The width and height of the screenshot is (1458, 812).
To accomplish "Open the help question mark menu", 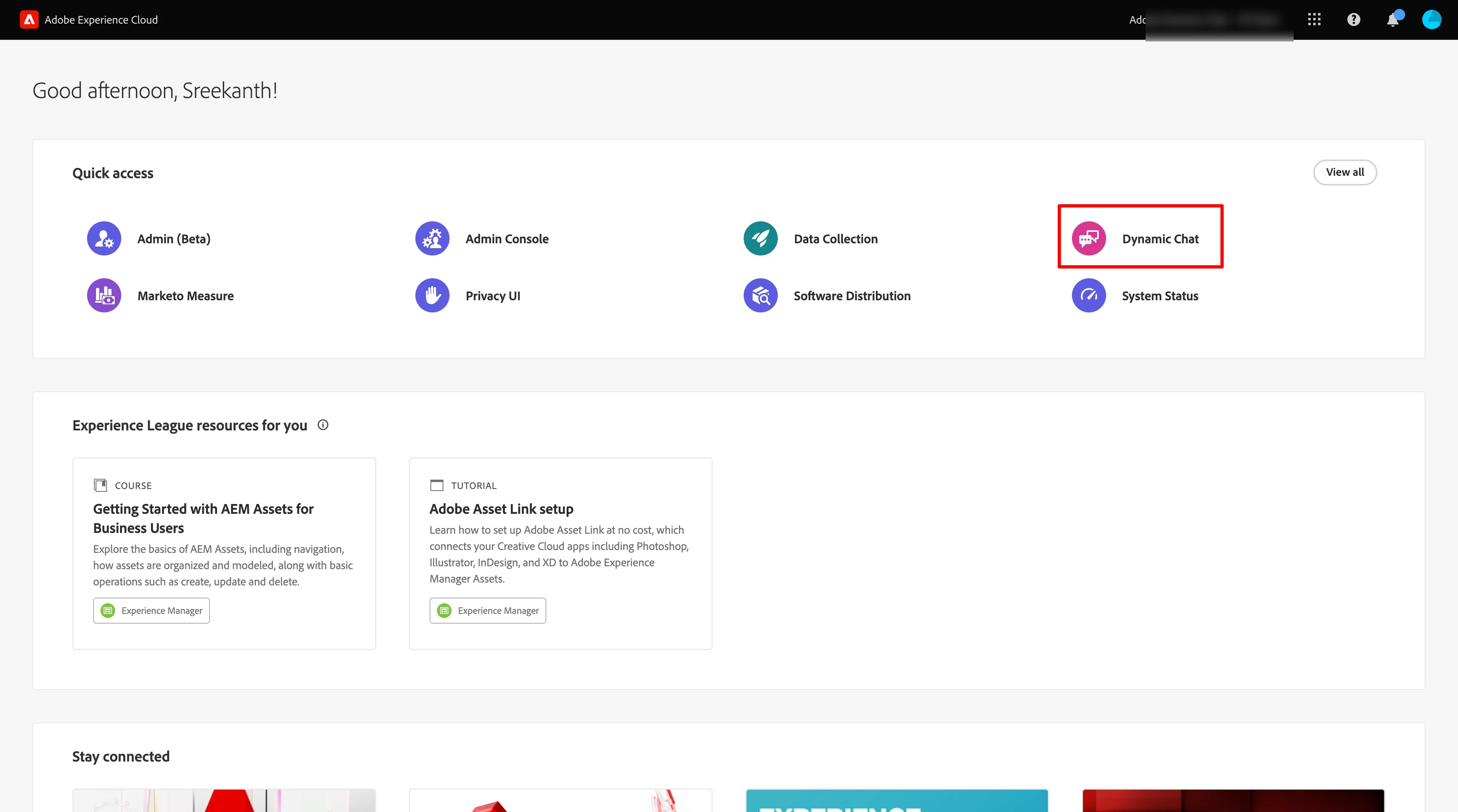I will point(1353,20).
